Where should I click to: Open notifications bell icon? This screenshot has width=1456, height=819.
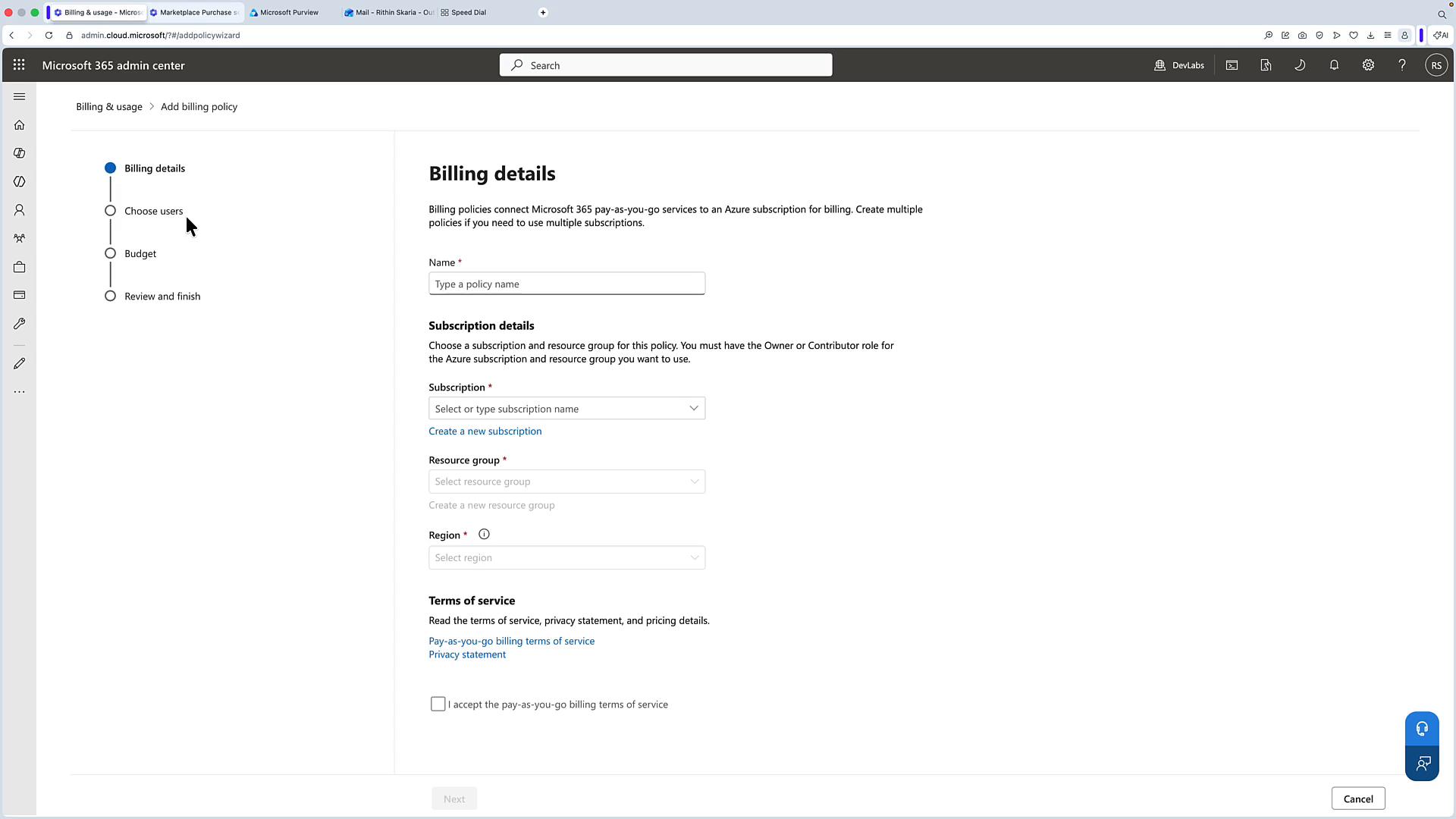[x=1334, y=65]
